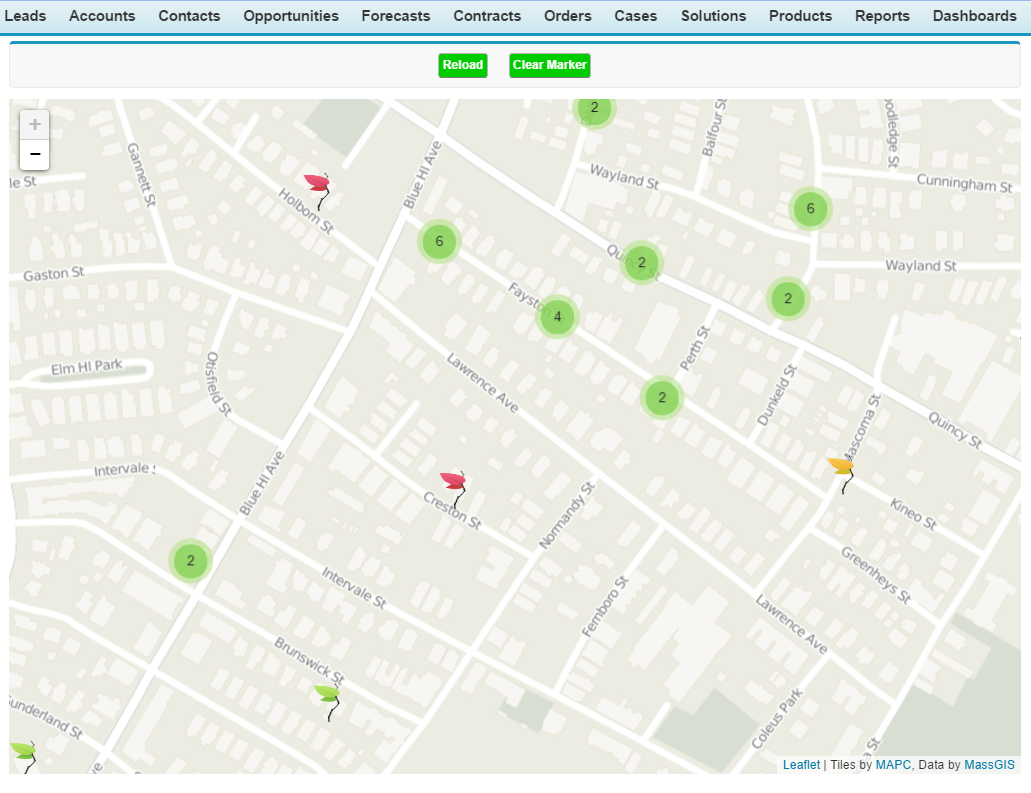Click the cluster of 2 near Perth St
1031x793 pixels.
pos(662,398)
